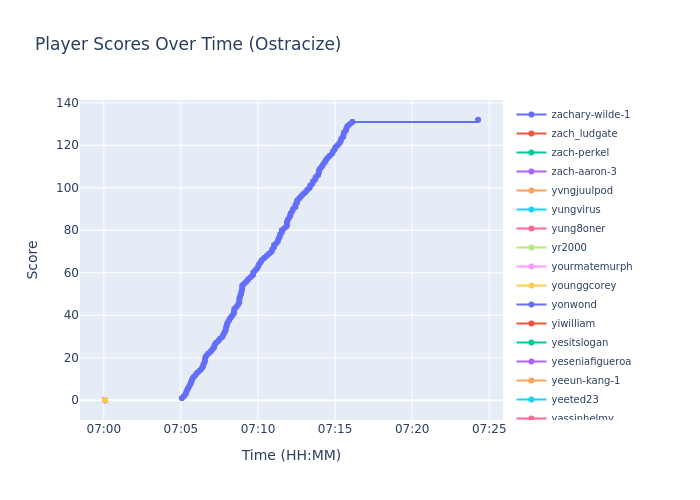Click the yourmatemurph legend marker icon
This screenshot has height=500, width=700.
point(531,267)
